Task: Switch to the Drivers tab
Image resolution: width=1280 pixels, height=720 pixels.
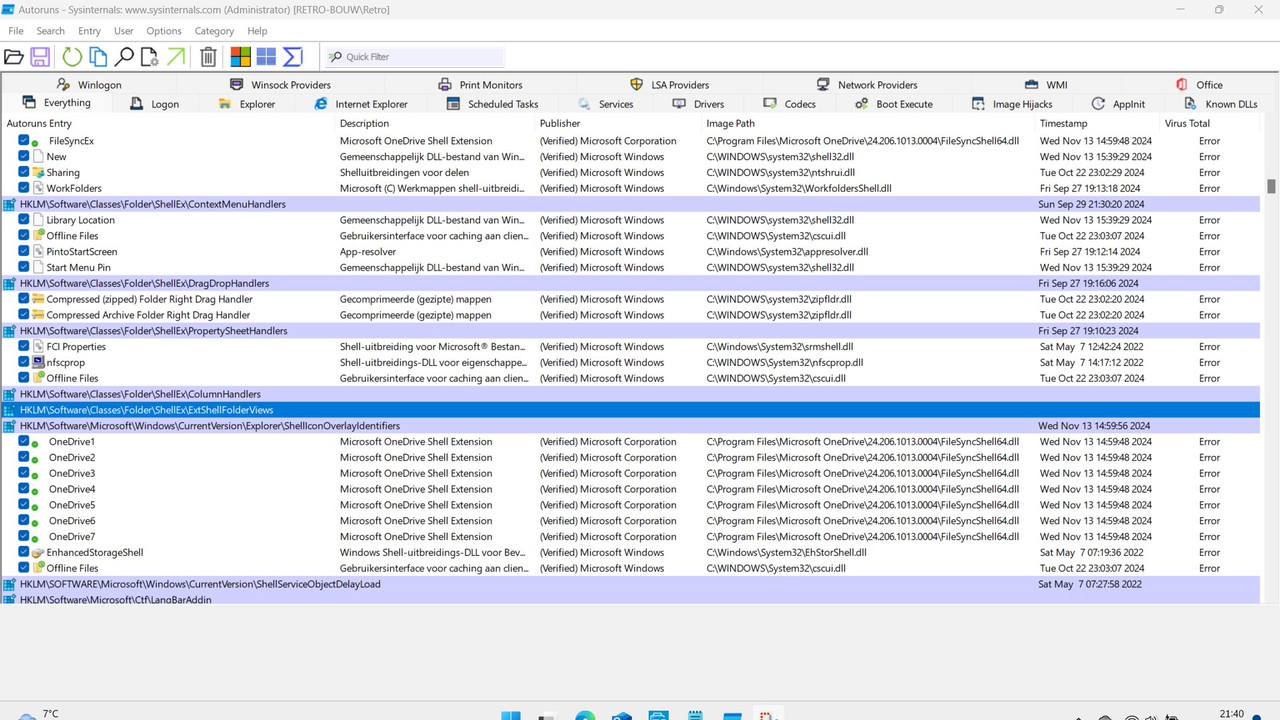Action: [x=698, y=104]
